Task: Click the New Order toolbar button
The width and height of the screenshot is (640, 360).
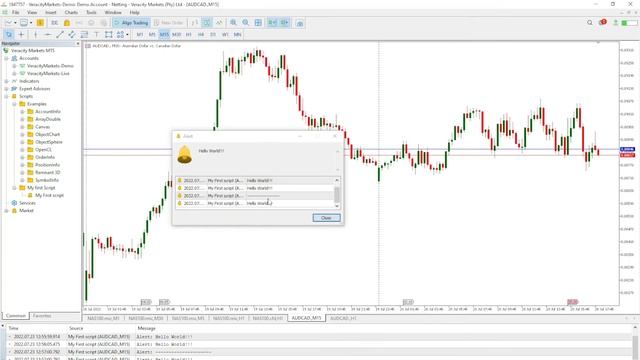Action: click(169, 23)
